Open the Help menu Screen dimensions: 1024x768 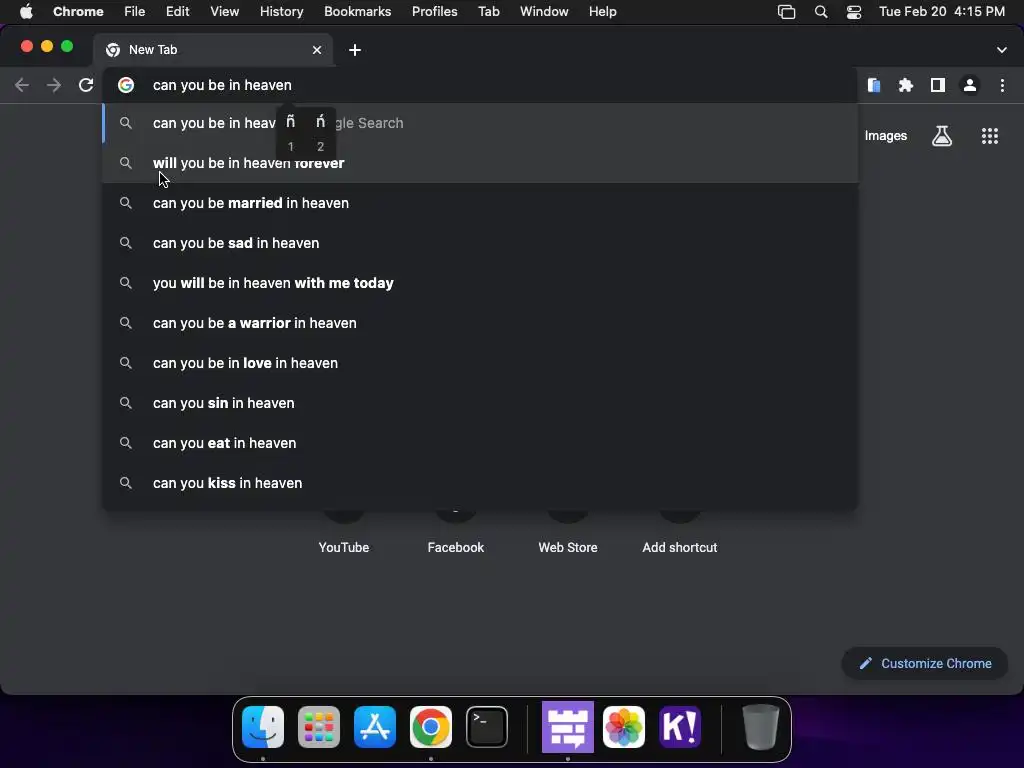(602, 12)
